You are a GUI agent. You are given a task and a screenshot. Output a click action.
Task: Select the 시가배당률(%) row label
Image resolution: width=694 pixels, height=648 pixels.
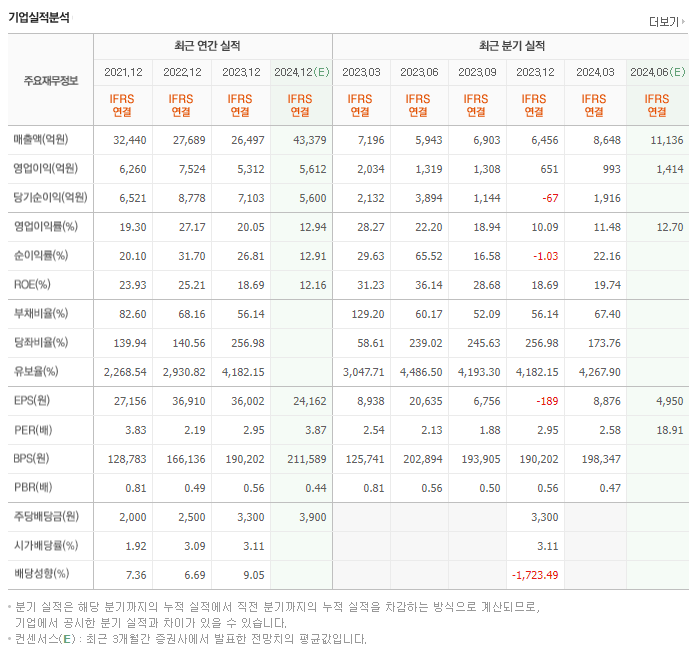click(46, 545)
